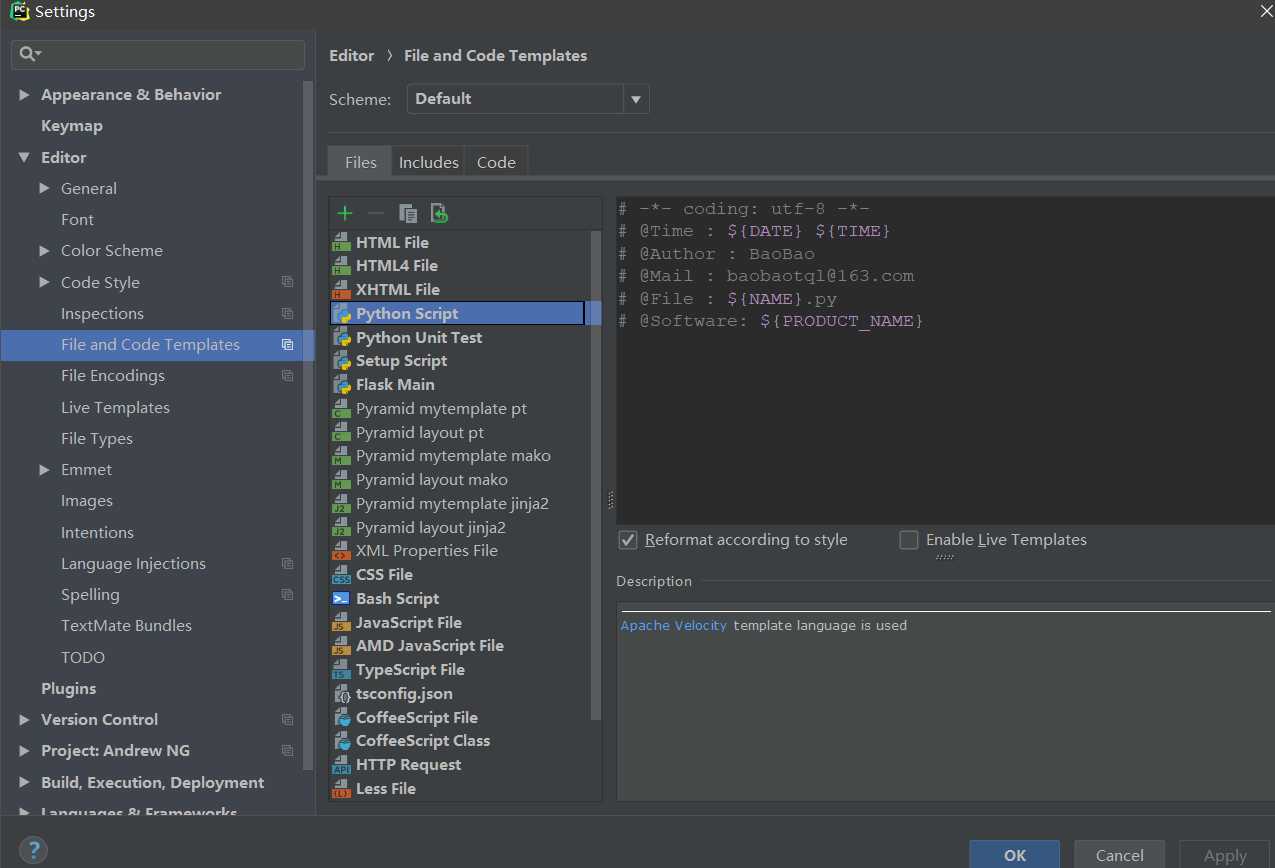This screenshot has height=868, width=1275.
Task: Click the OK button
Action: tap(1015, 855)
